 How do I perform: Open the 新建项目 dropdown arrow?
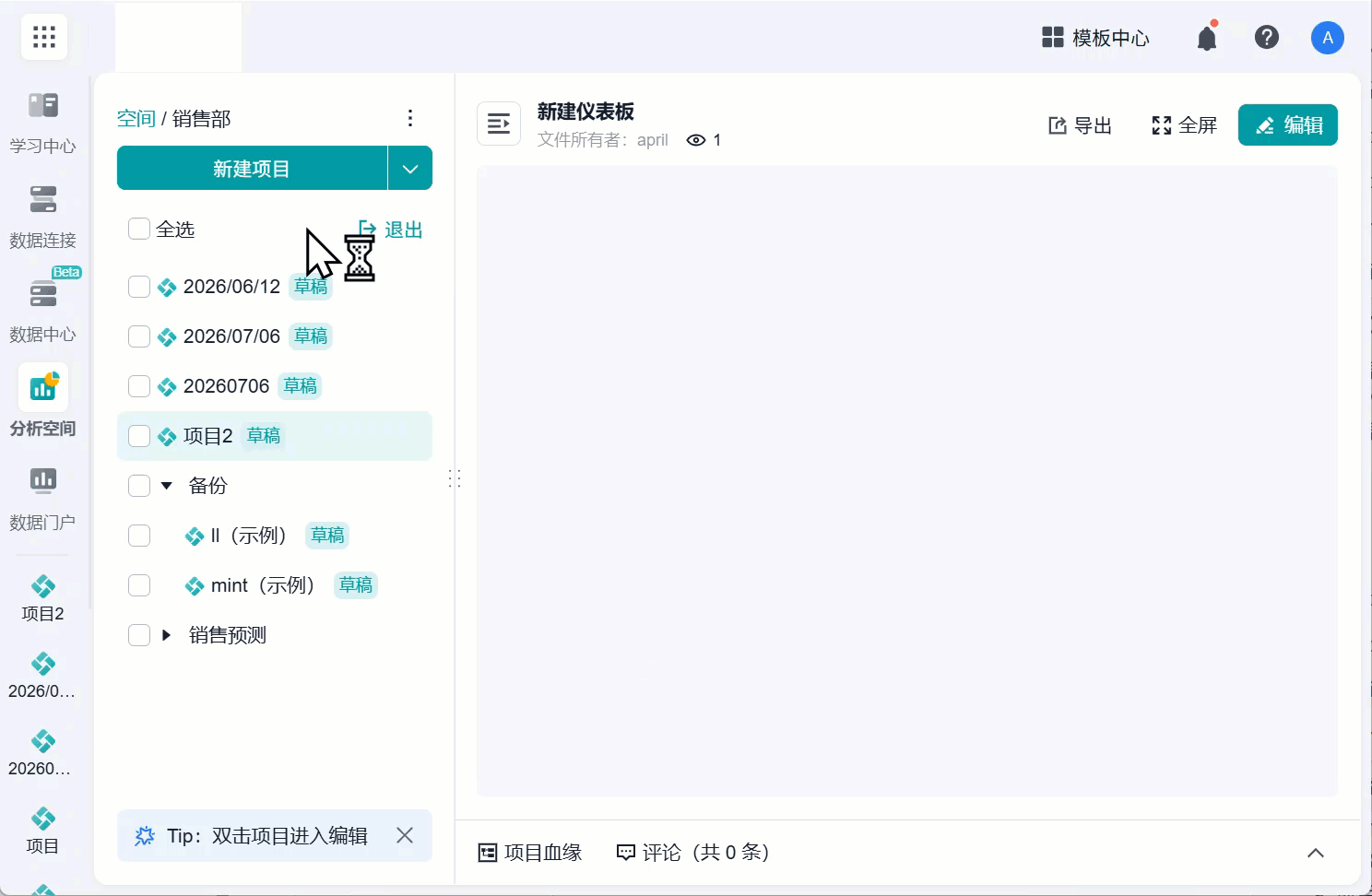point(410,168)
